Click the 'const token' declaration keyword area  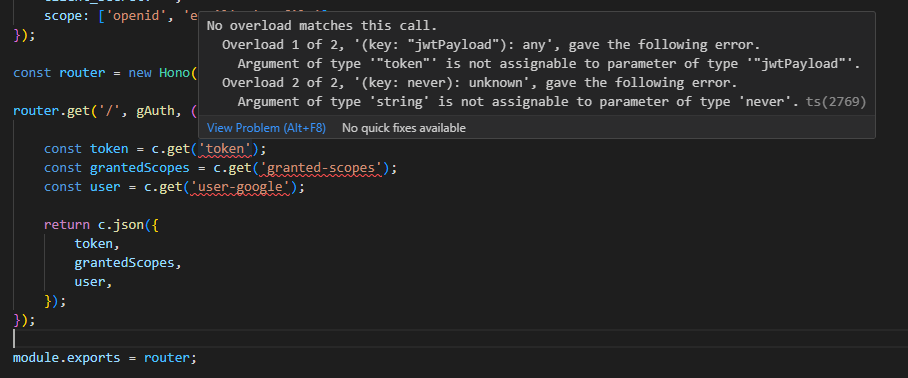tap(86, 149)
